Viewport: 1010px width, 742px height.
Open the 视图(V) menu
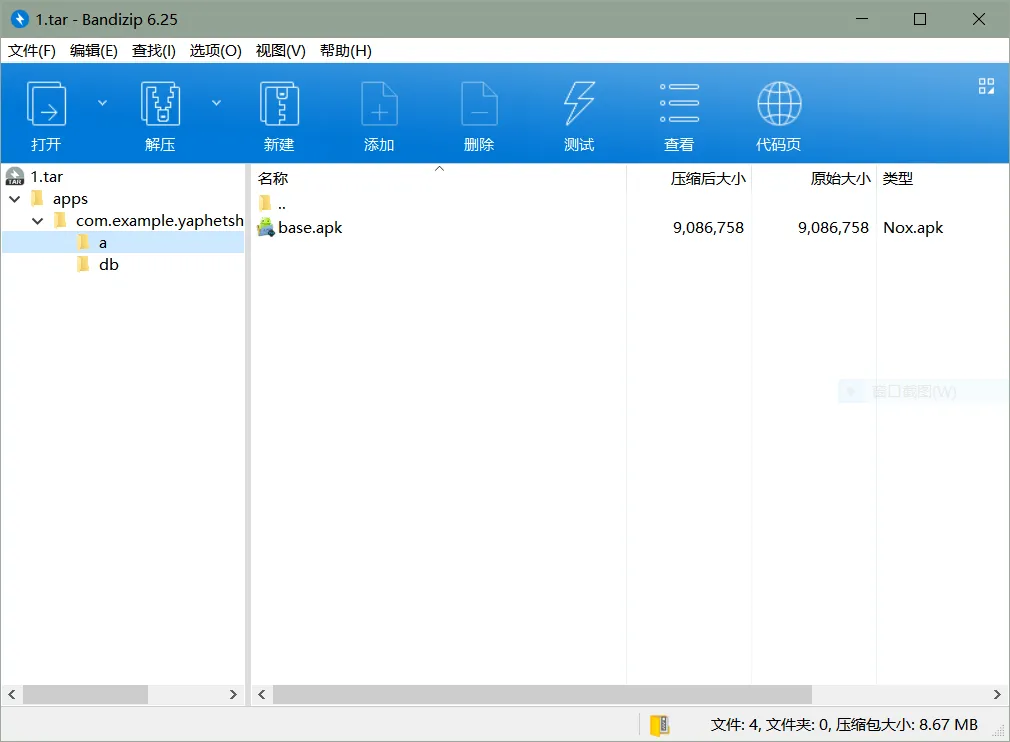(x=281, y=51)
